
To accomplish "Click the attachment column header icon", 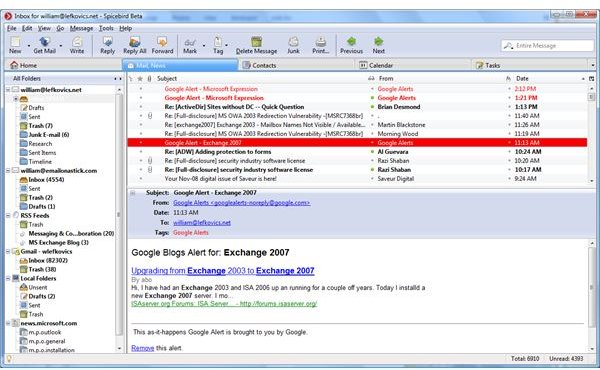I will pyautogui.click(x=149, y=78).
